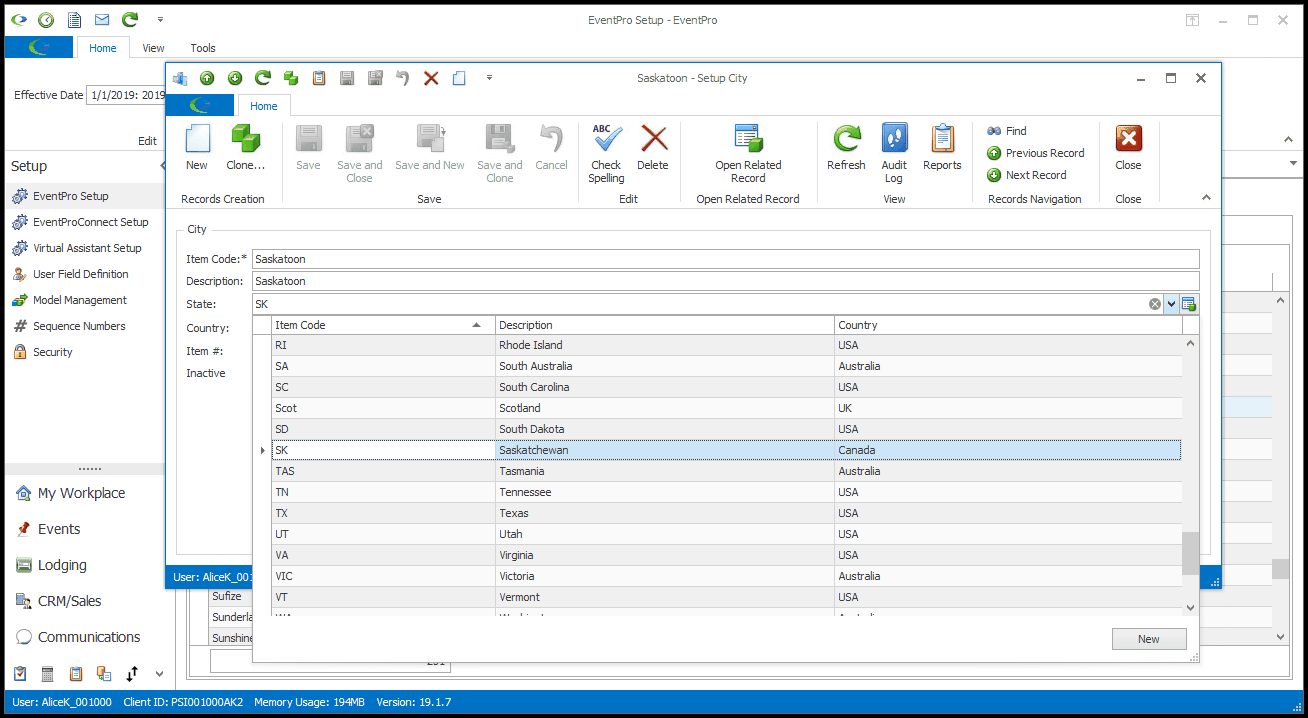
Task: Expand navigation footer overflow chevron
Action: (158, 674)
